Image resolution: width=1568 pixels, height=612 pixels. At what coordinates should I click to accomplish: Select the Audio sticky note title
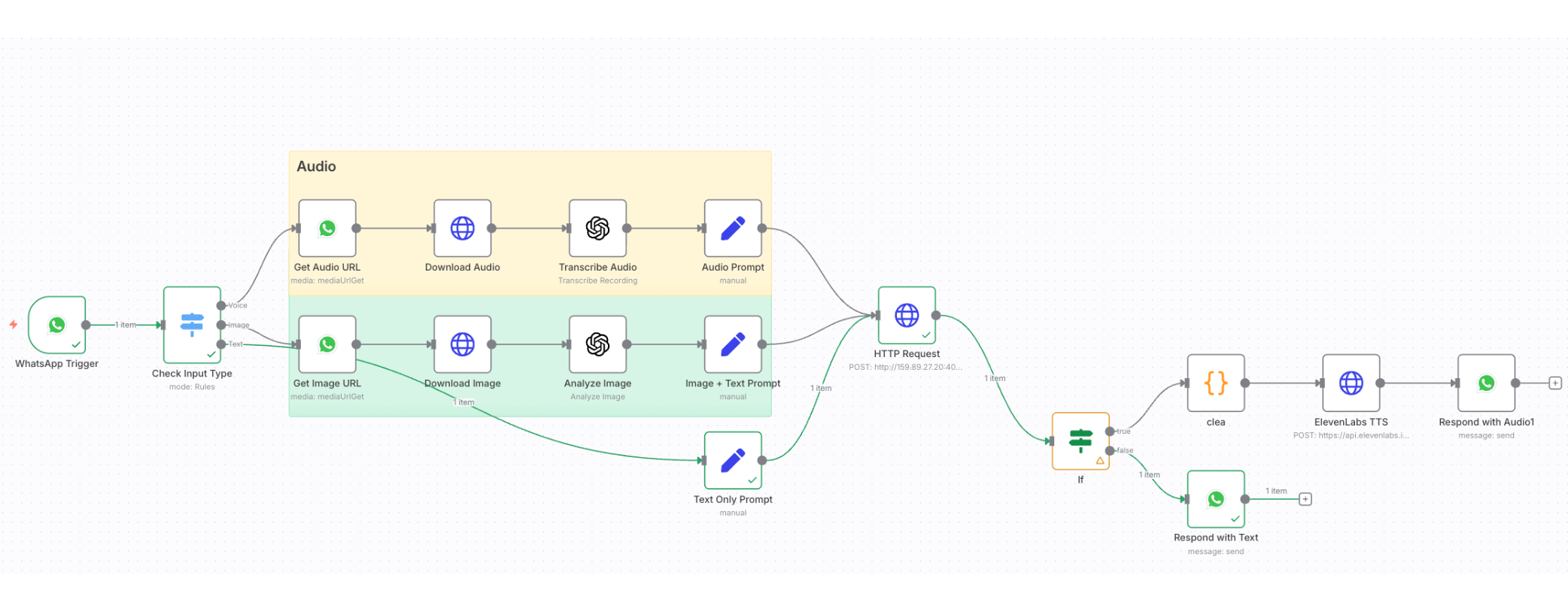[316, 167]
